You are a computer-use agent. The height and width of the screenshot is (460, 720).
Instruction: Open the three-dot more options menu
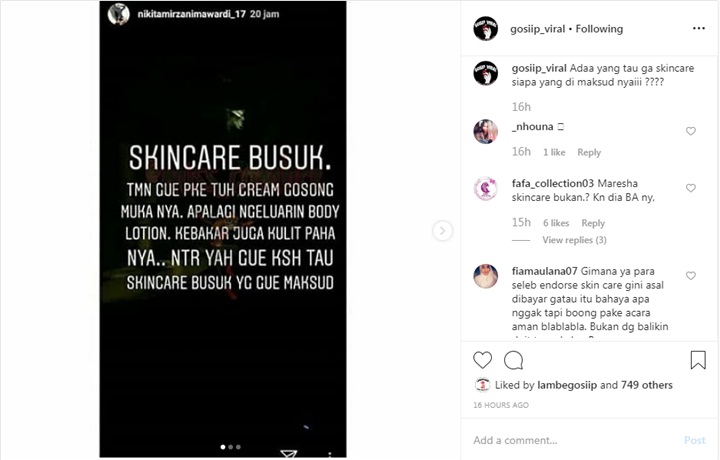(698, 28)
